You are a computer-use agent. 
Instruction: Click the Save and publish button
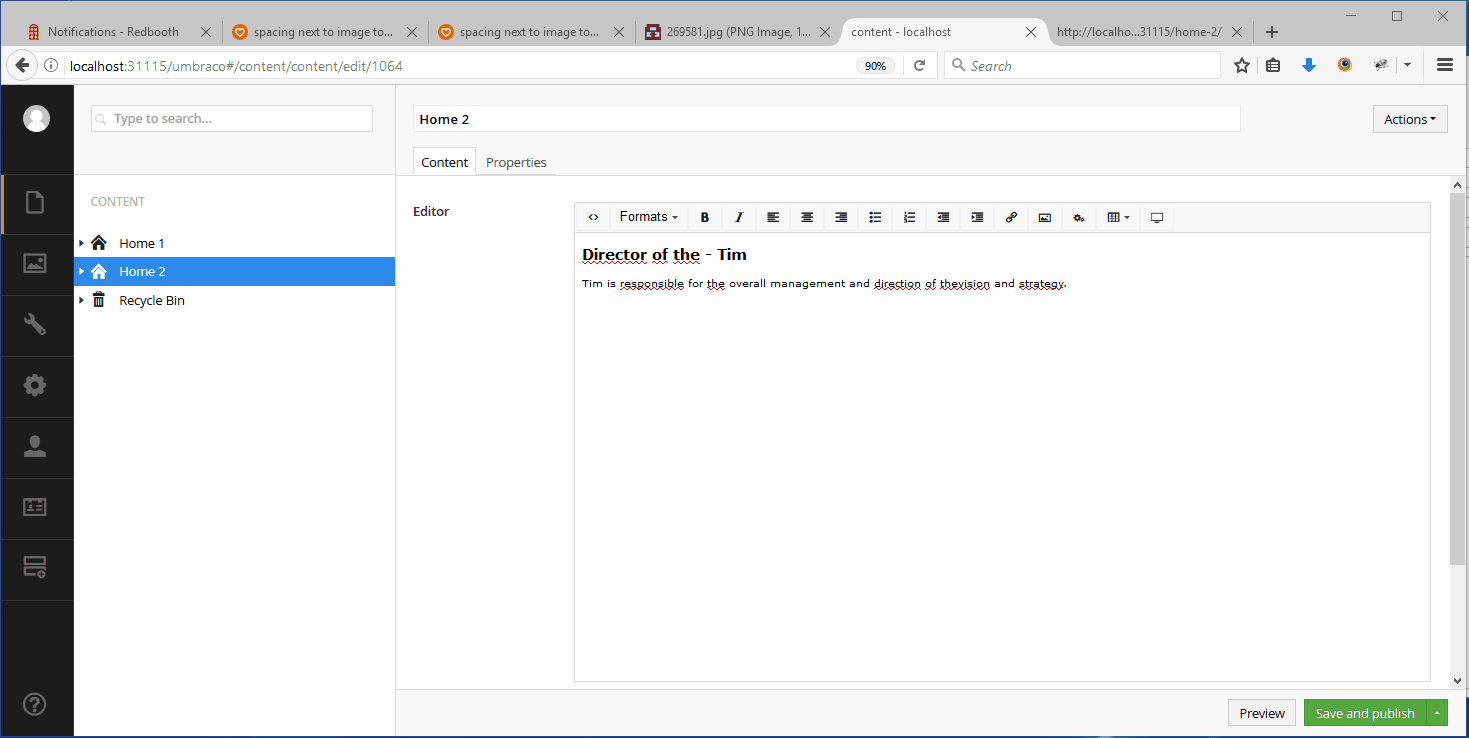[x=1364, y=713]
